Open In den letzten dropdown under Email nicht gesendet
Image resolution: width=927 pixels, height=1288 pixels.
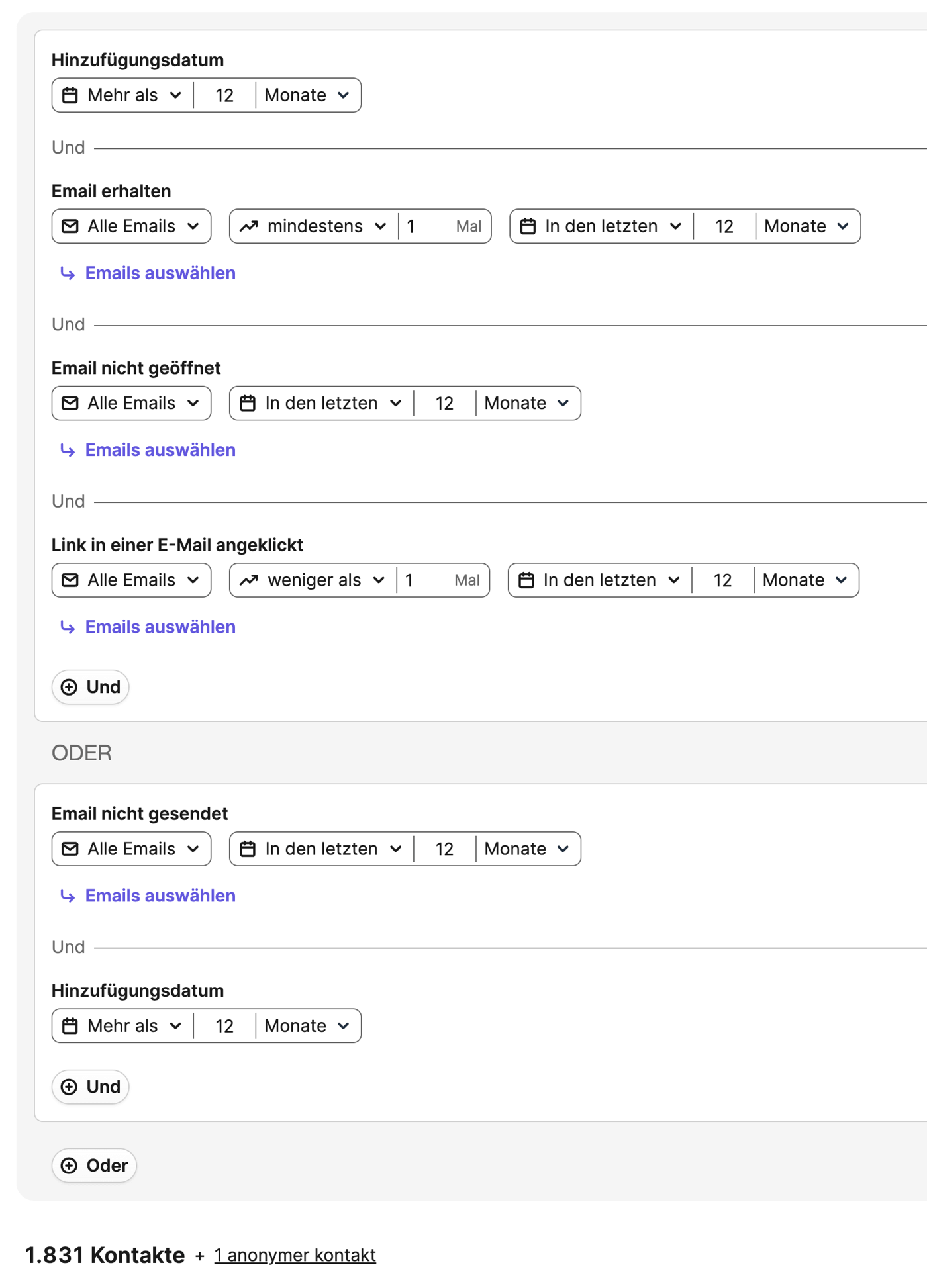point(321,849)
